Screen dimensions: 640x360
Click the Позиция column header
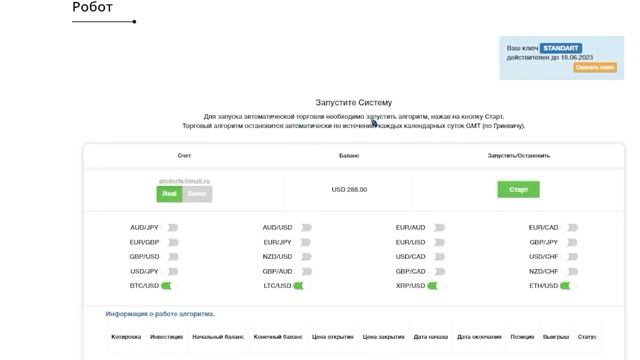coord(522,337)
